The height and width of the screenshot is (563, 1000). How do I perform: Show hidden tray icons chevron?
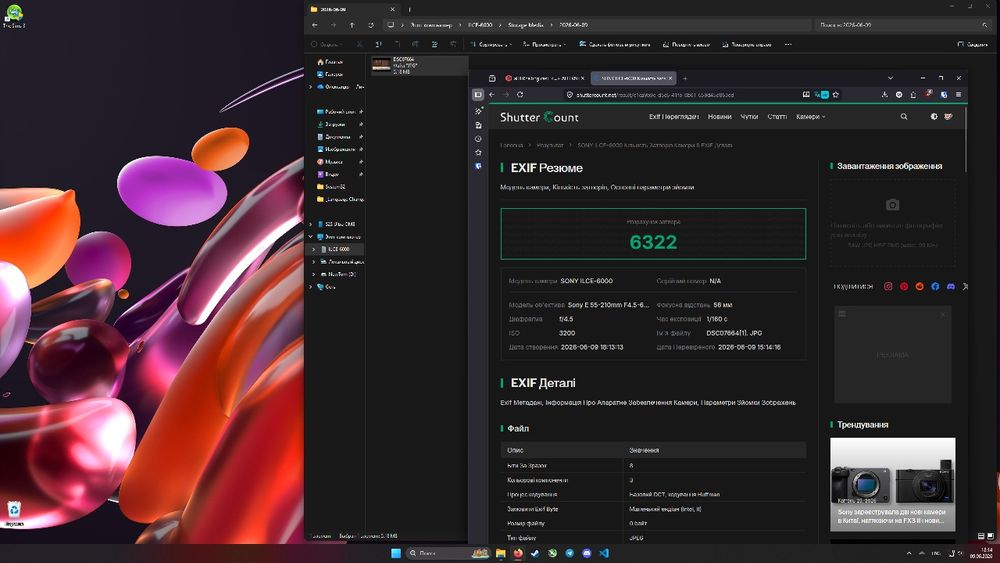908,553
